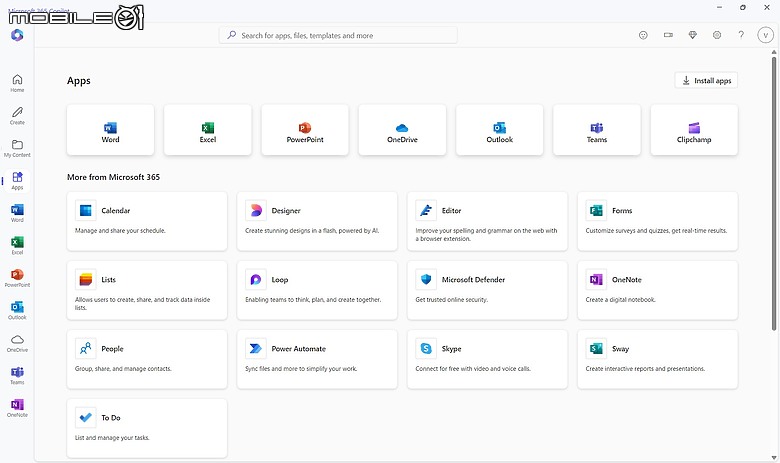Open the To Do app card

coord(147,428)
